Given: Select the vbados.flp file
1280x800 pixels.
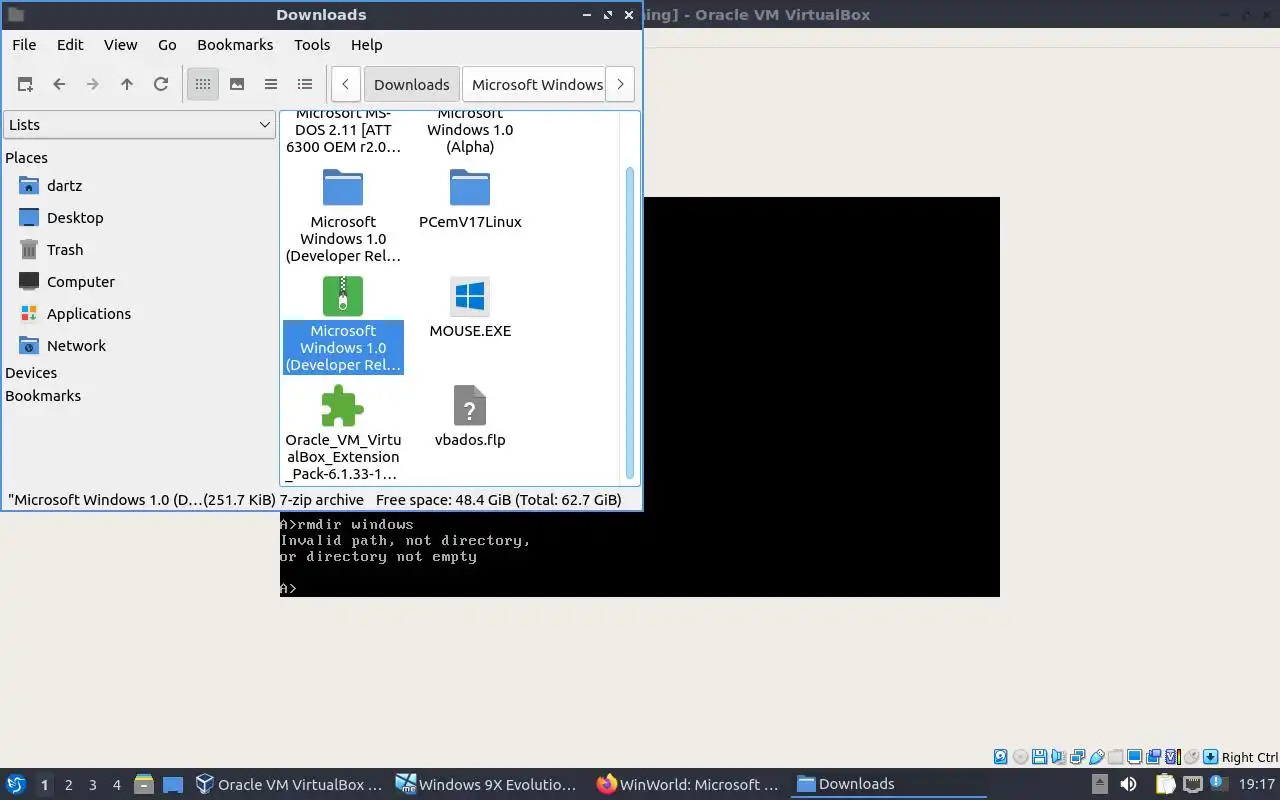Looking at the screenshot, I should point(470,417).
